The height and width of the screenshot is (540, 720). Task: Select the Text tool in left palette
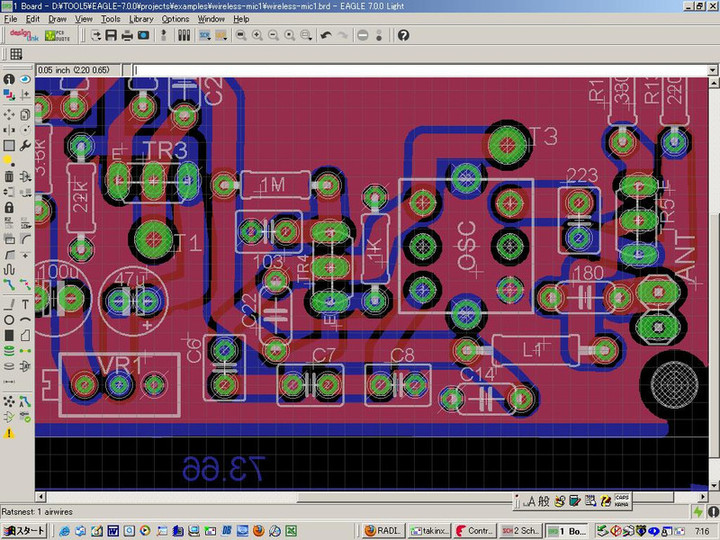[25, 303]
